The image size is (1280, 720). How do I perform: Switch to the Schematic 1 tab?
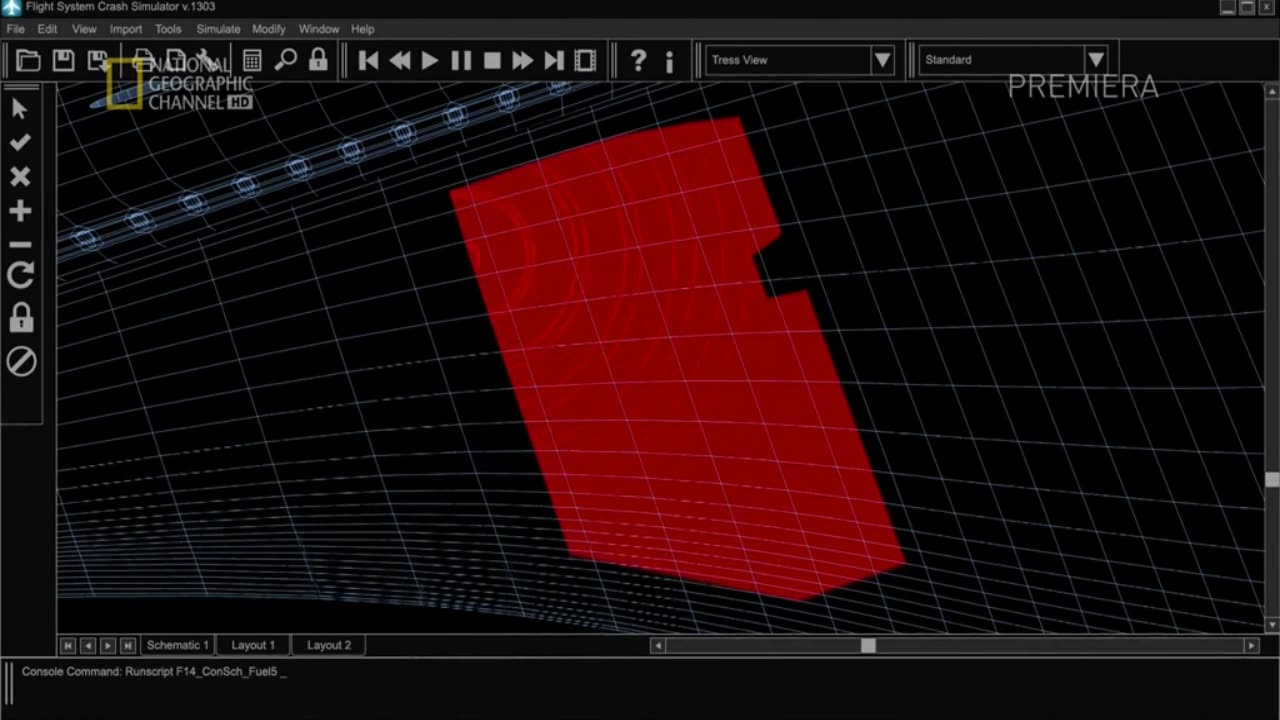[178, 645]
